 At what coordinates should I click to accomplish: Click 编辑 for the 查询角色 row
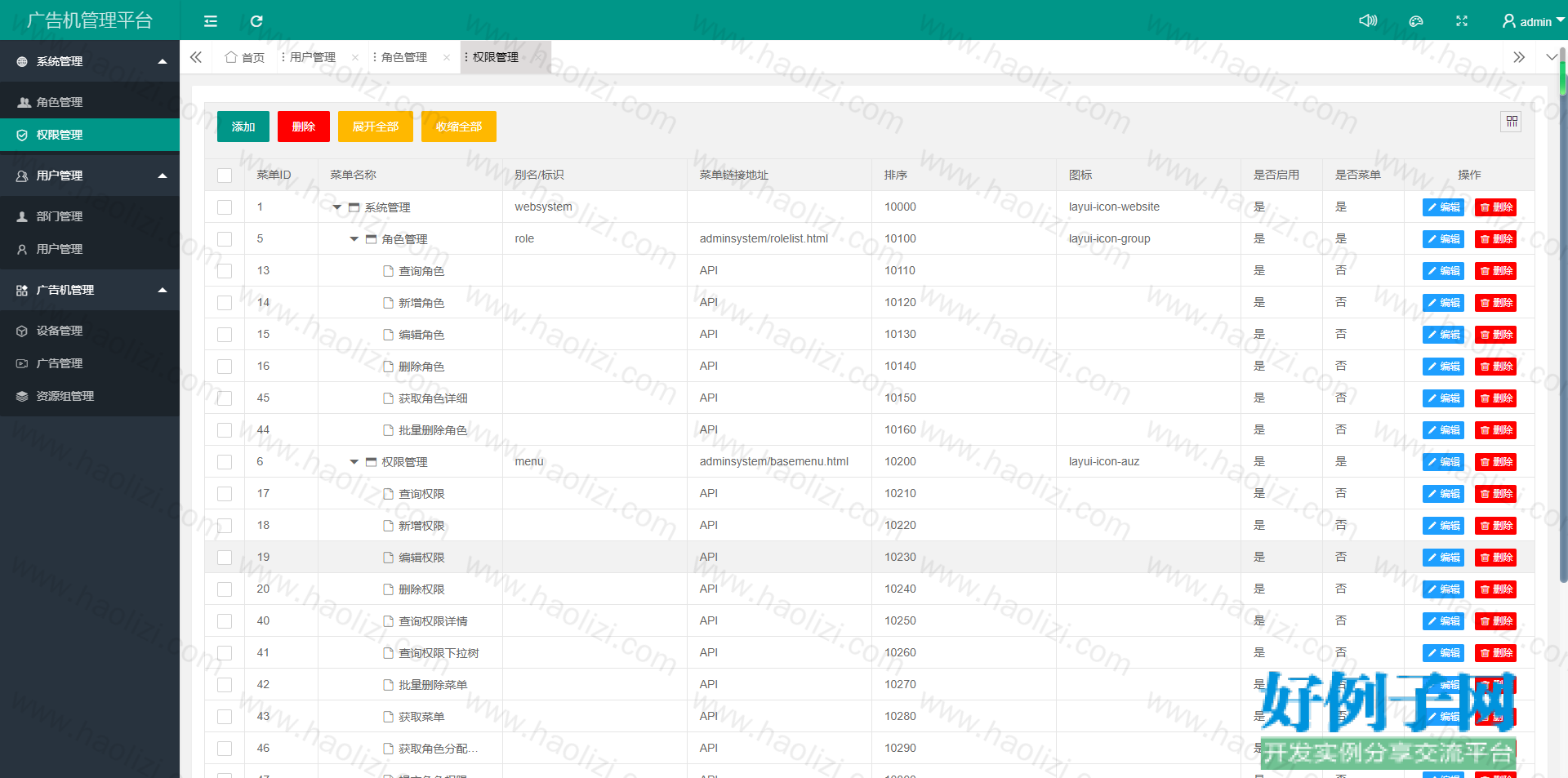[x=1444, y=271]
